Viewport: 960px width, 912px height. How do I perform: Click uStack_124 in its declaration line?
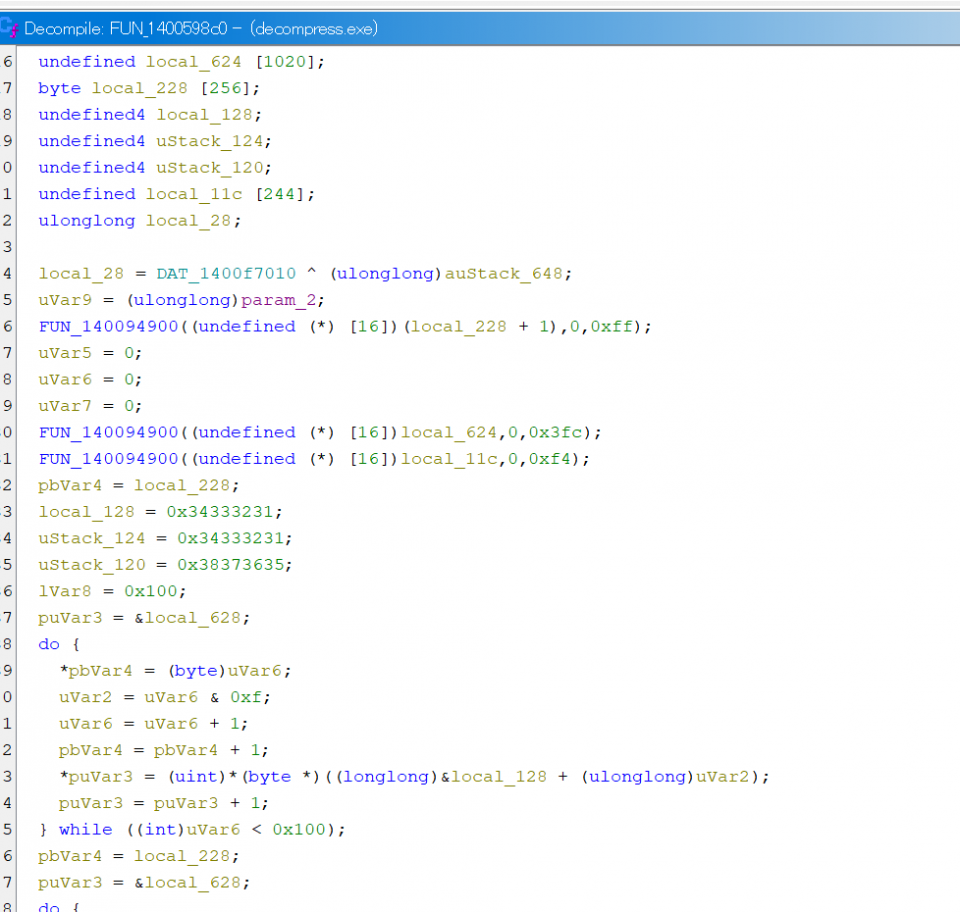(x=209, y=141)
